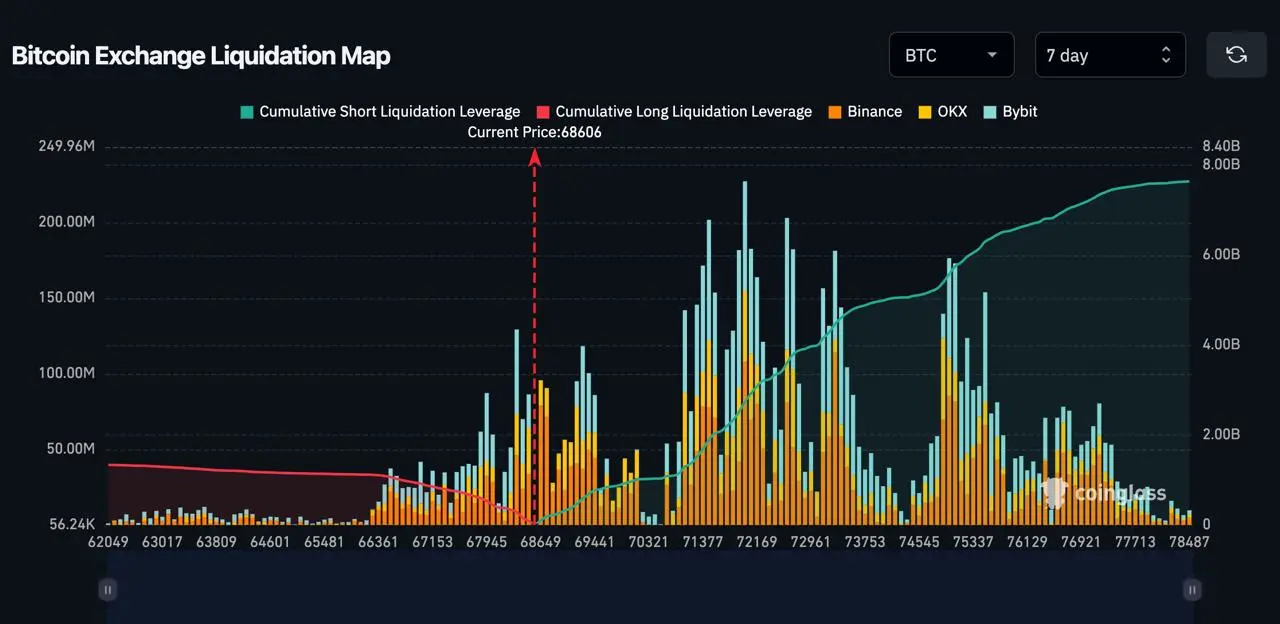Image resolution: width=1280 pixels, height=624 pixels.
Task: Click the 76129 x-axis price label
Action: pos(1027,542)
